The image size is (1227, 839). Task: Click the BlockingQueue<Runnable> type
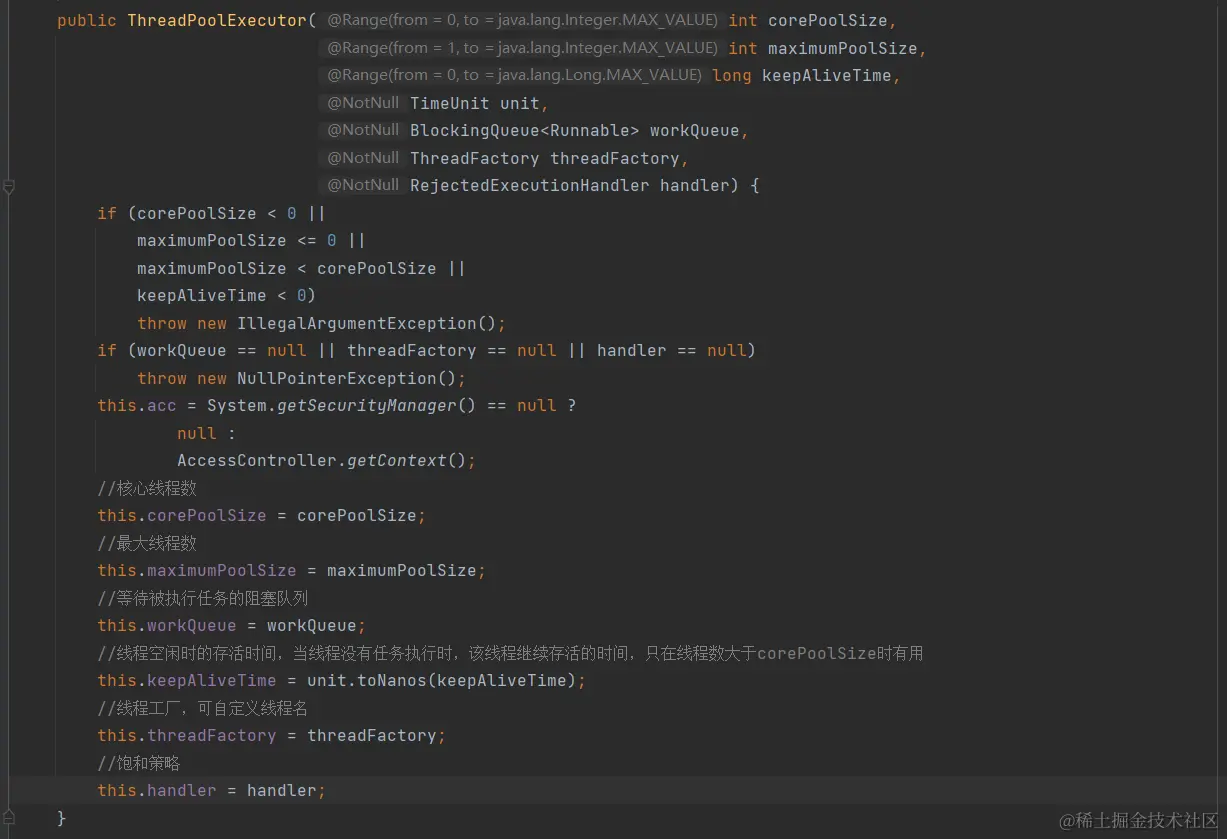point(524,131)
